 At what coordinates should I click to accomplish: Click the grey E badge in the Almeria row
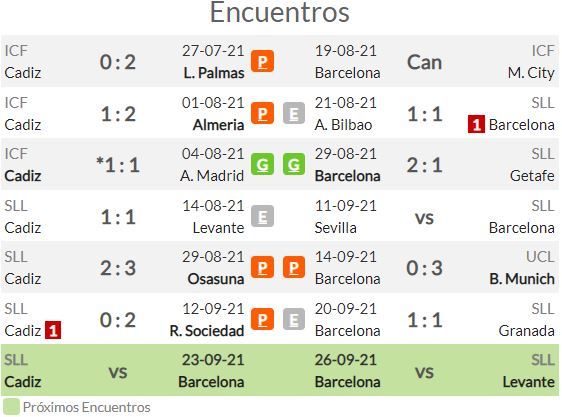point(294,113)
